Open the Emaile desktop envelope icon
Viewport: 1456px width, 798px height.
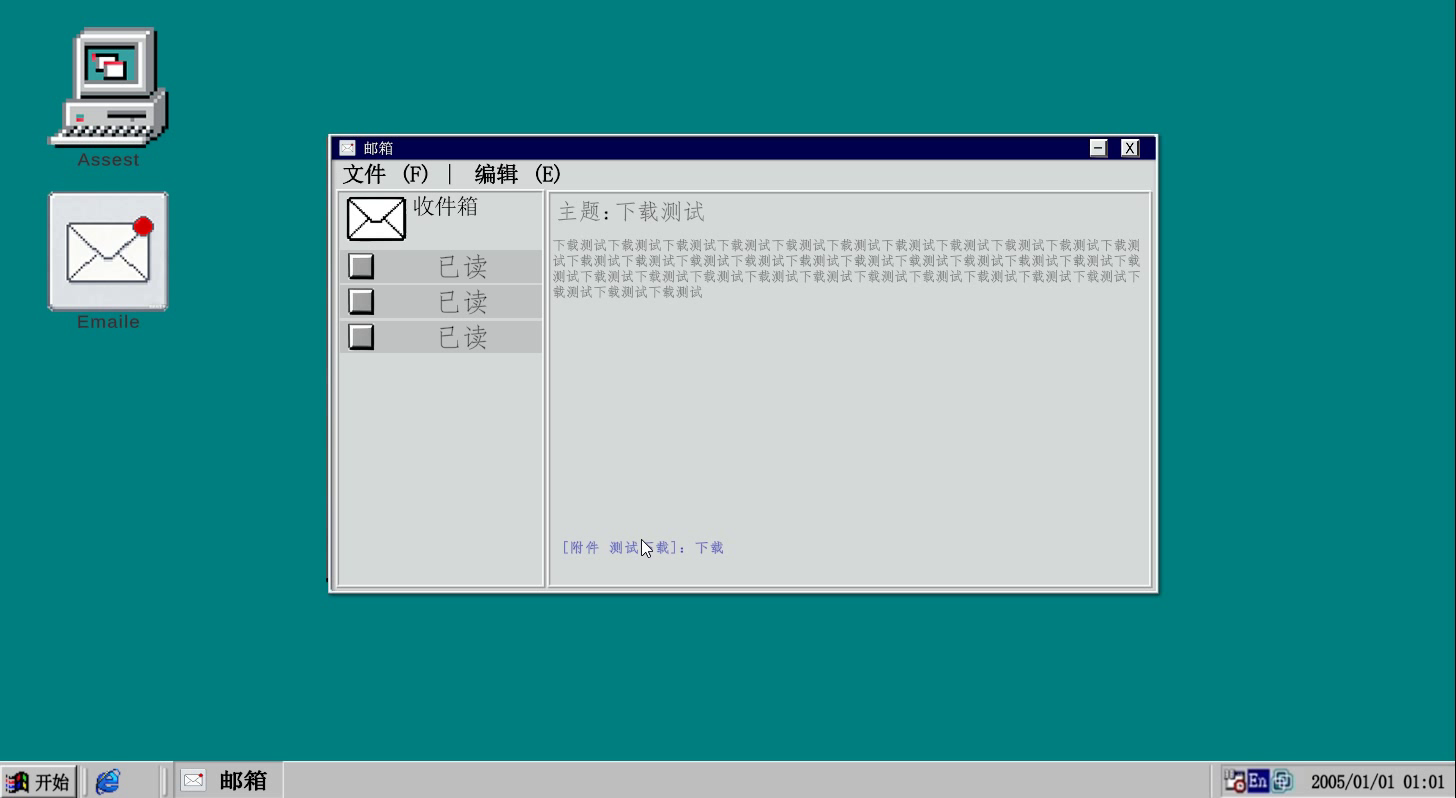point(108,252)
